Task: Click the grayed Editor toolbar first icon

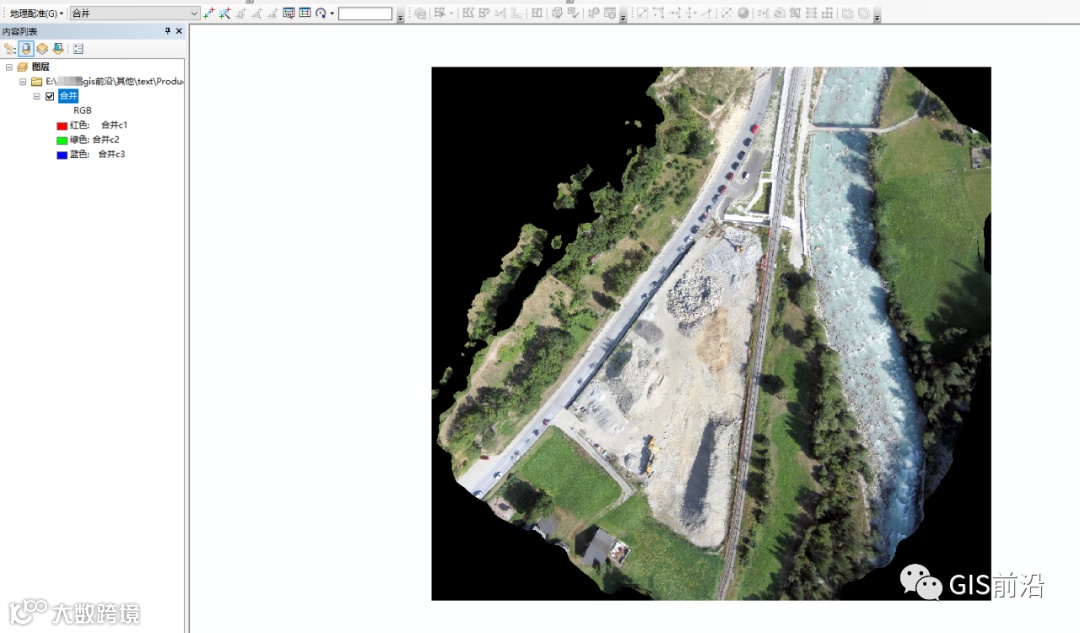Action: click(x=420, y=13)
